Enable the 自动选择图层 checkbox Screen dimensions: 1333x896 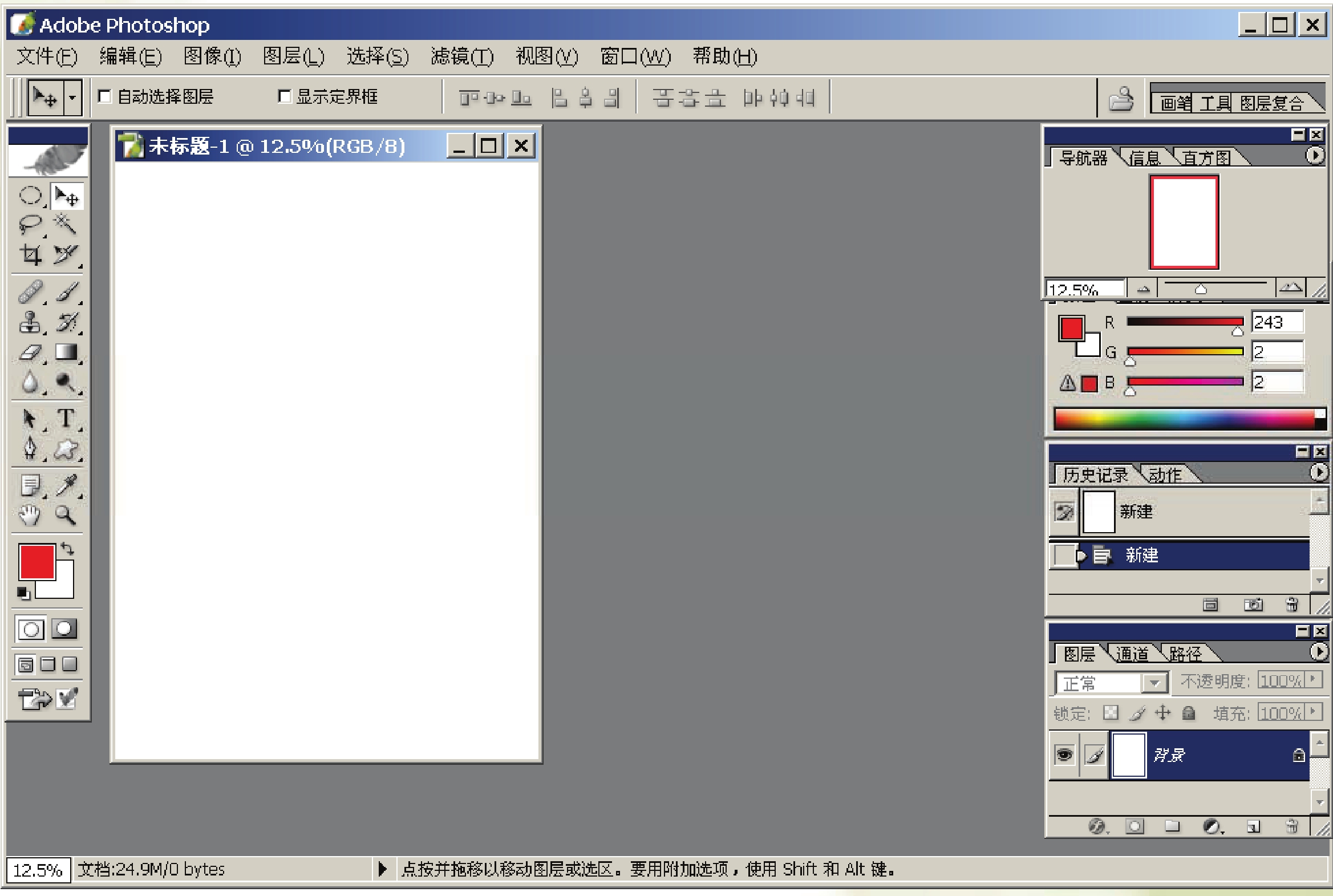click(104, 96)
